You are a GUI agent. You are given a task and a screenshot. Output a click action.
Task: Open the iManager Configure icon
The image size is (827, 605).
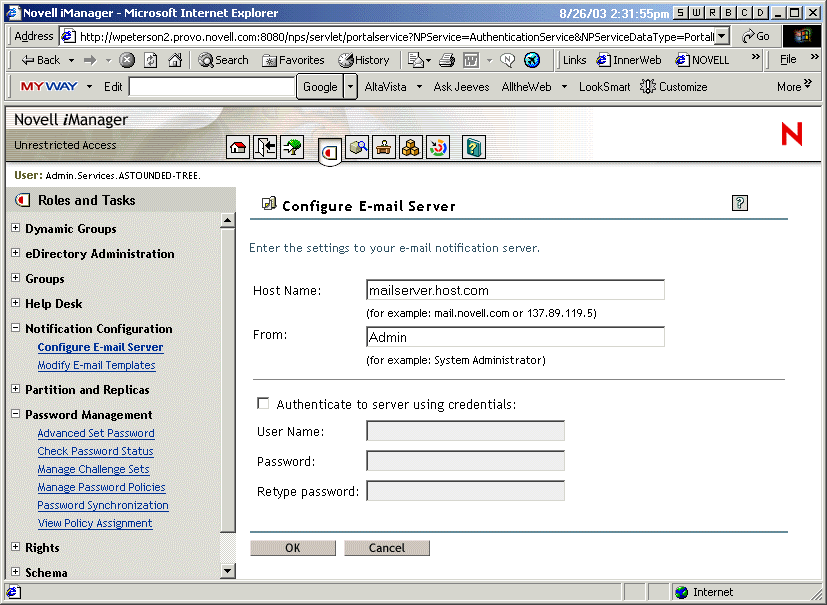pos(385,147)
